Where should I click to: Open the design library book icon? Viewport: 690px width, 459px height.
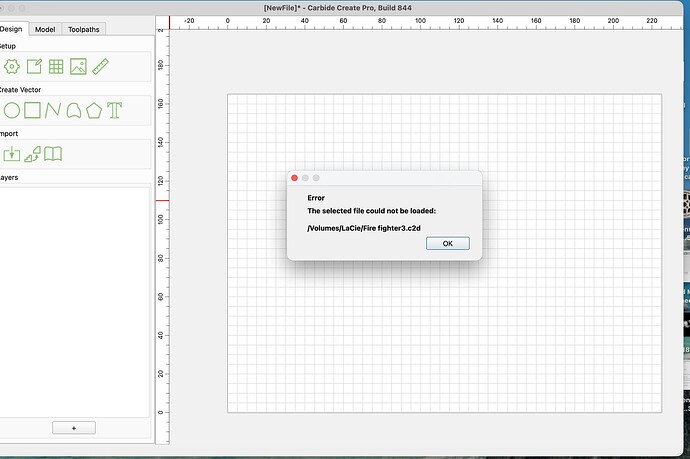point(53,154)
